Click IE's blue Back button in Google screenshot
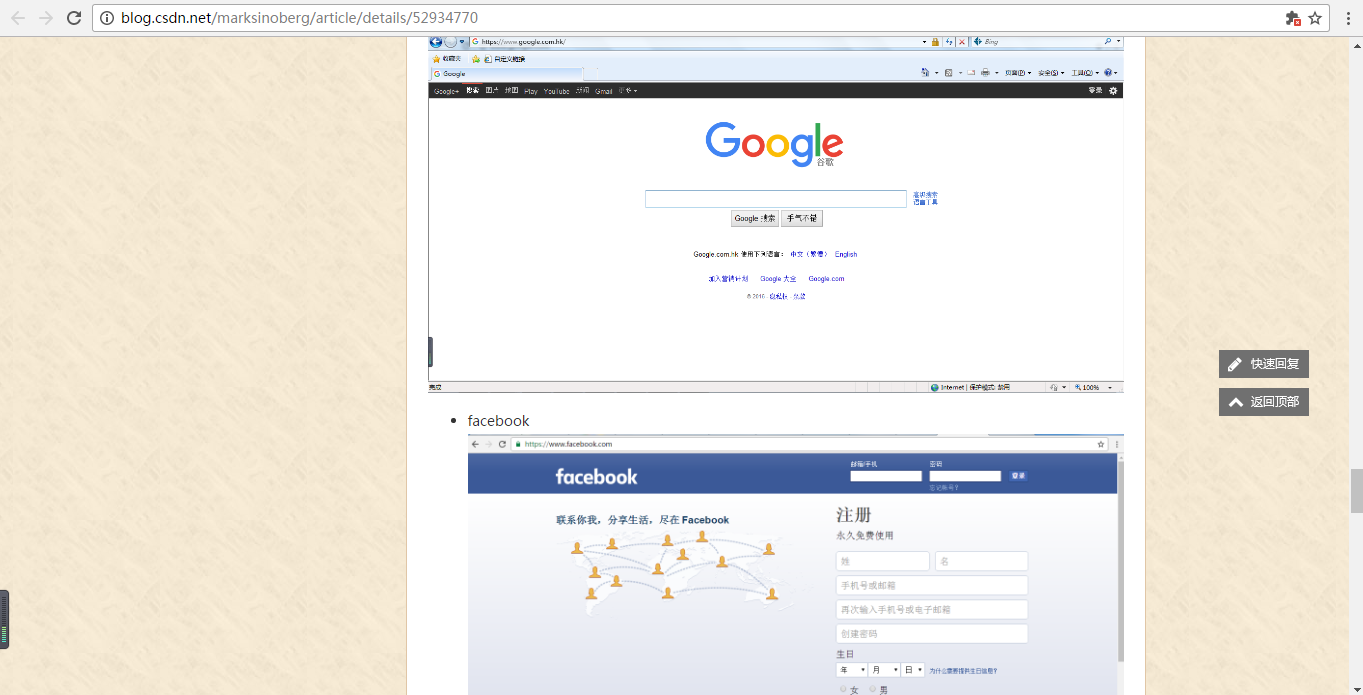The image size is (1363, 695). click(x=435, y=42)
